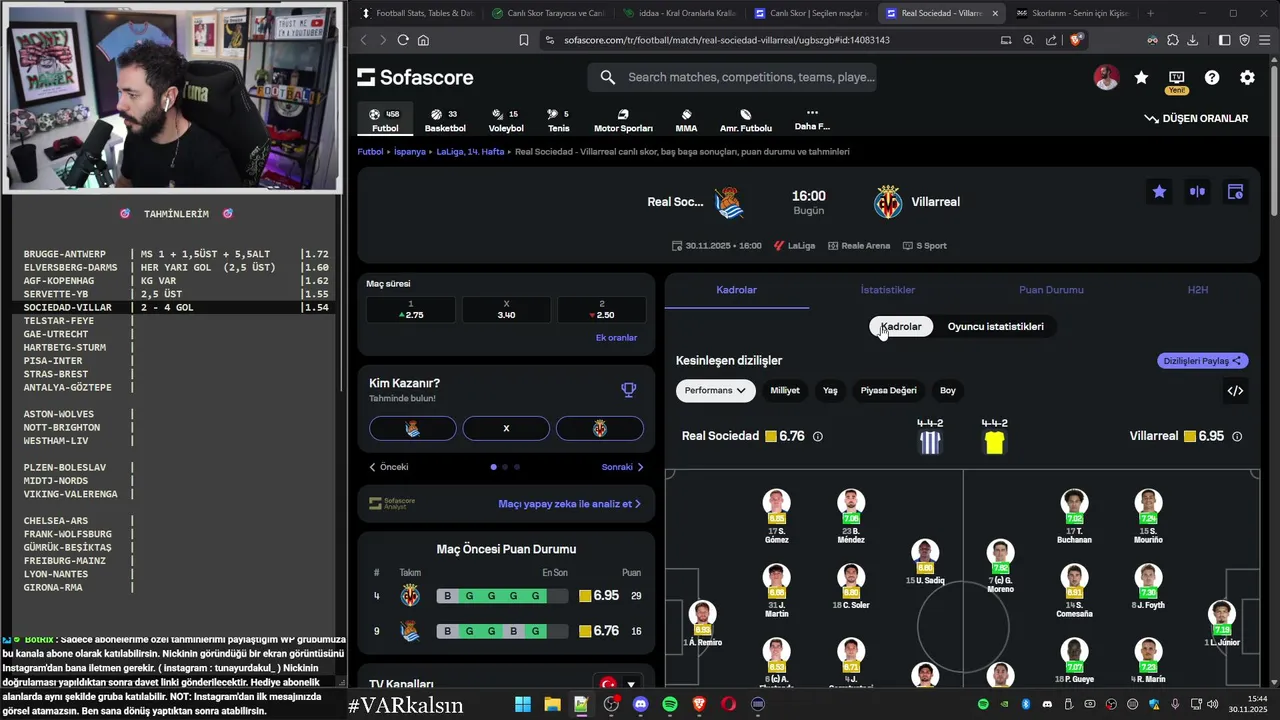Viewport: 1280px width, 720px height.
Task: Open File Explorer from taskbar
Action: (x=552, y=704)
